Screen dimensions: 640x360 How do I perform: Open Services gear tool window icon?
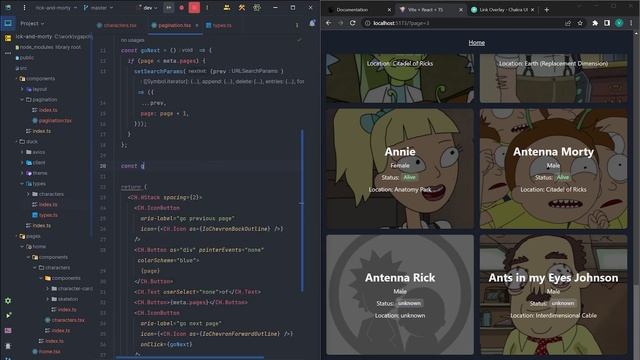[8, 301]
